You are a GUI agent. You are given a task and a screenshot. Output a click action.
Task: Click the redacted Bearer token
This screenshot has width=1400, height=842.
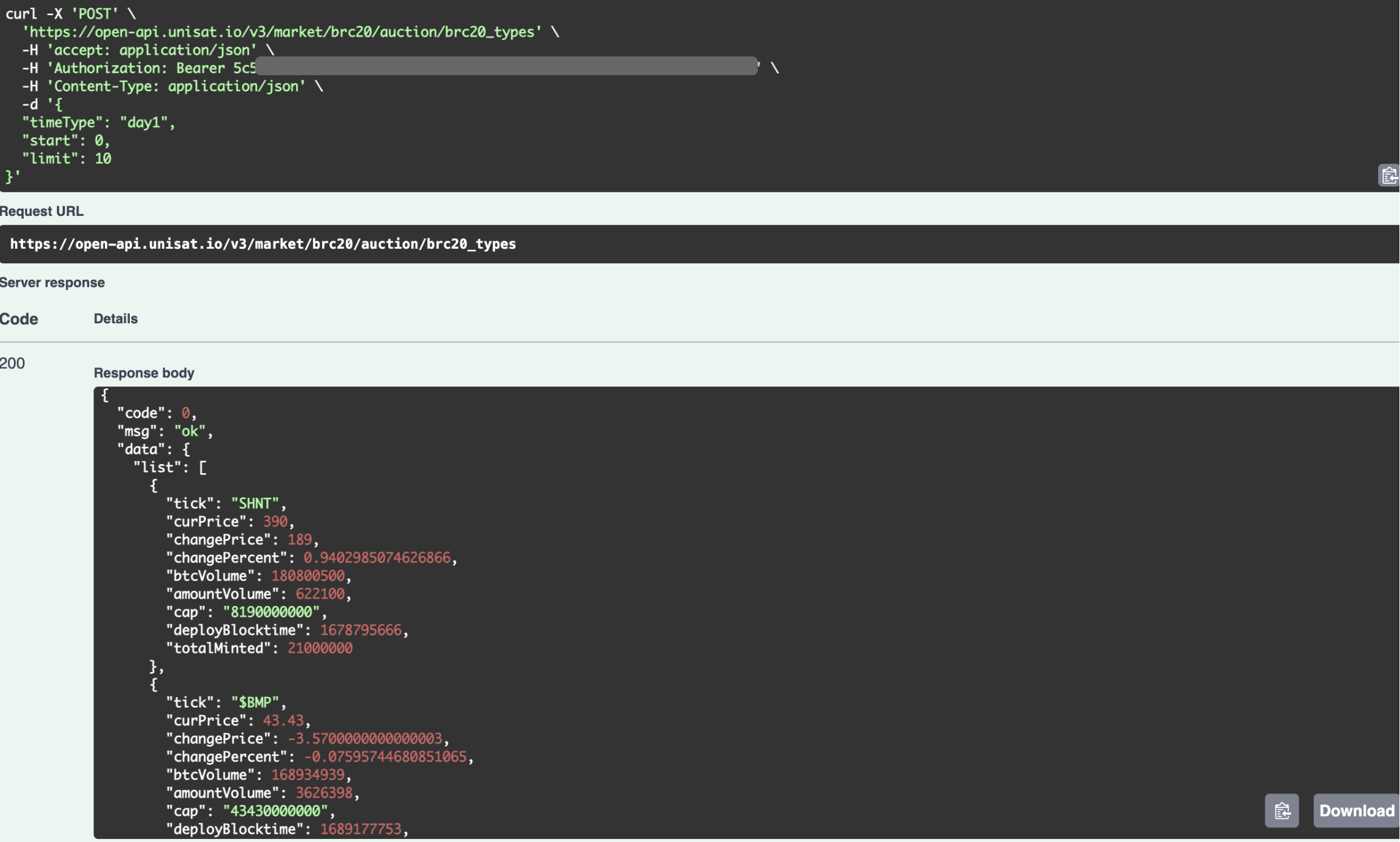pos(506,66)
